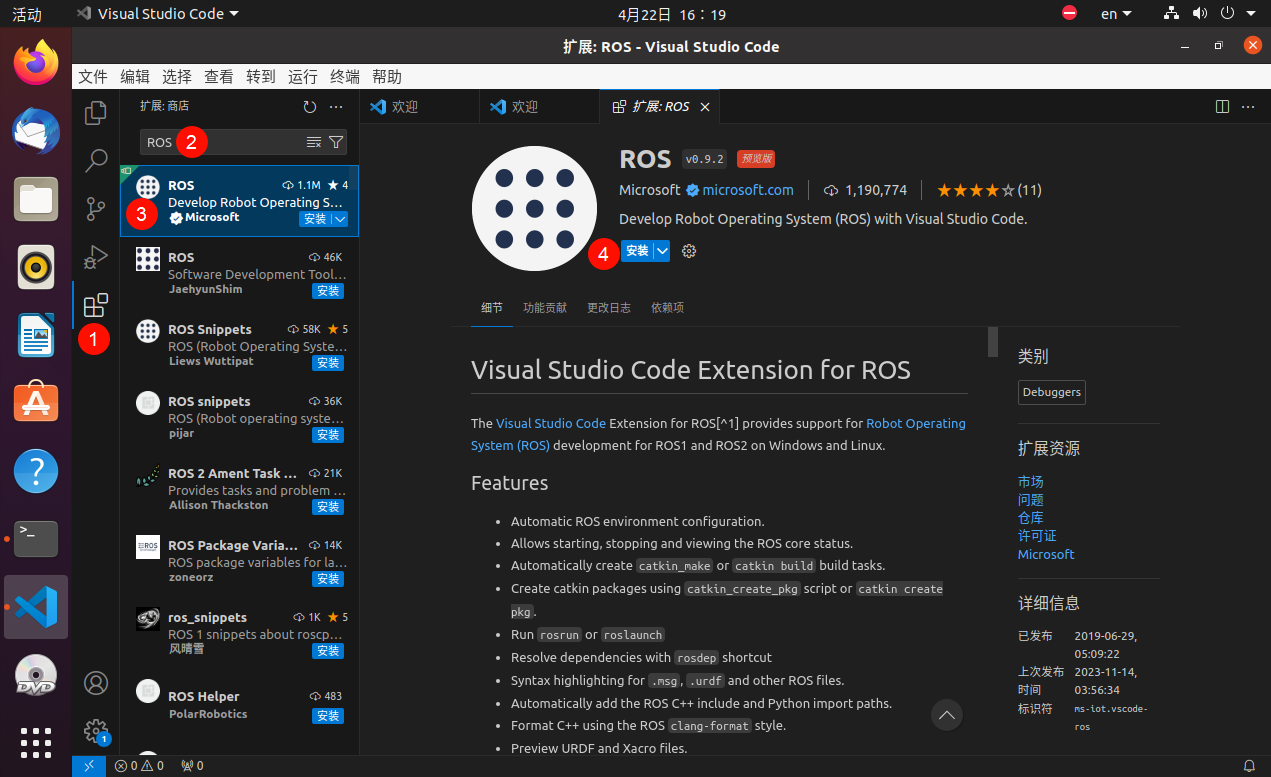Open the 仓库 resource link

1030,518
